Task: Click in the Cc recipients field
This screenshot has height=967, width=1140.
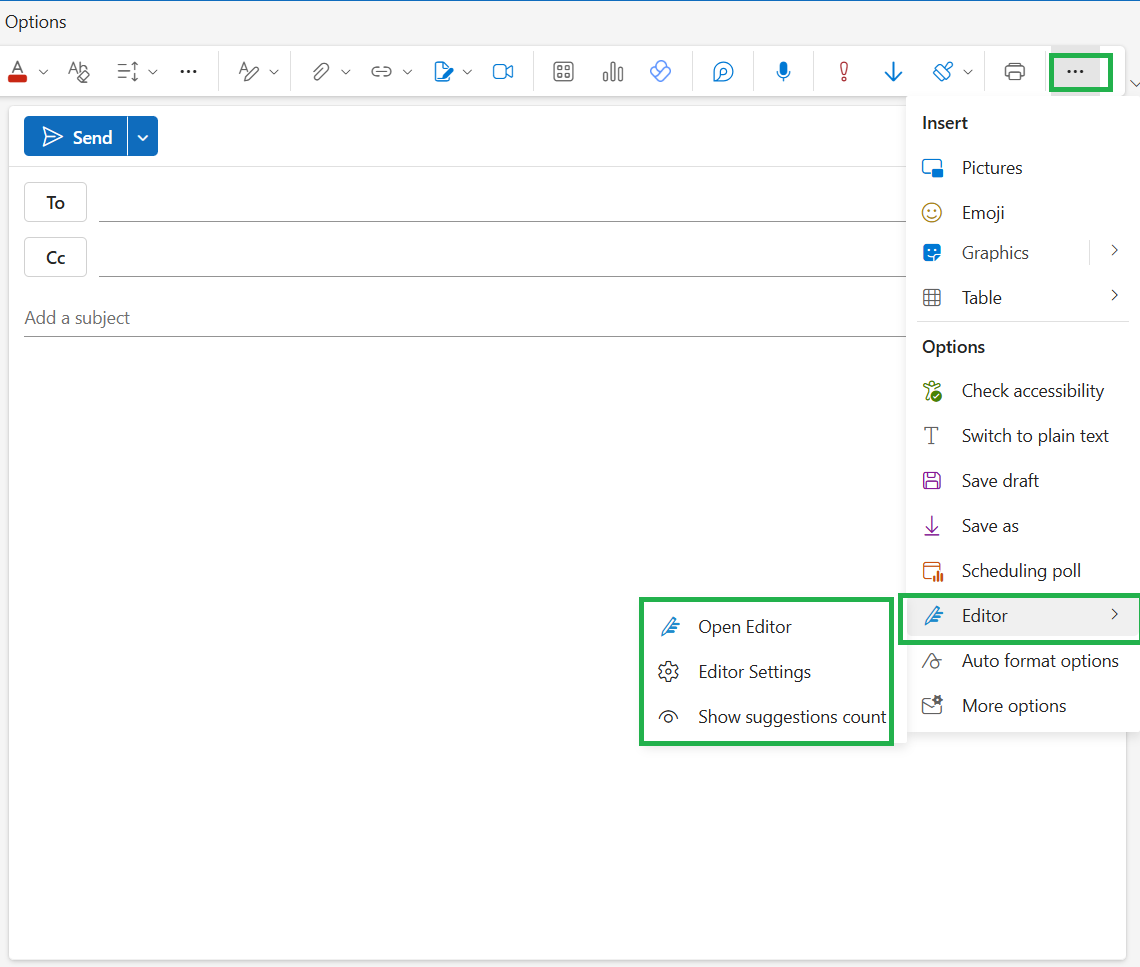Action: pos(502,257)
